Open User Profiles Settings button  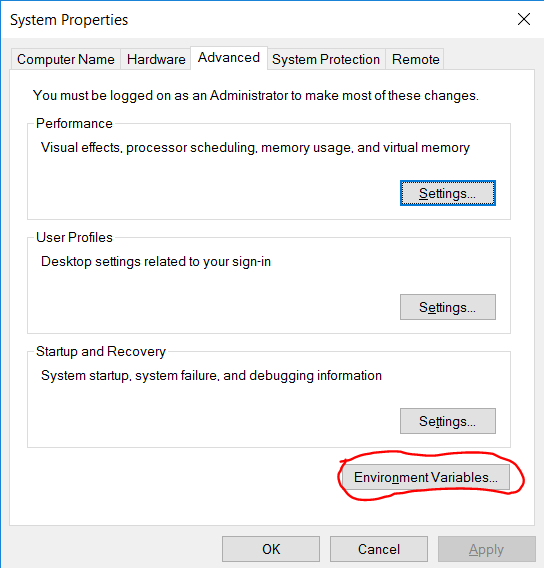pos(448,307)
